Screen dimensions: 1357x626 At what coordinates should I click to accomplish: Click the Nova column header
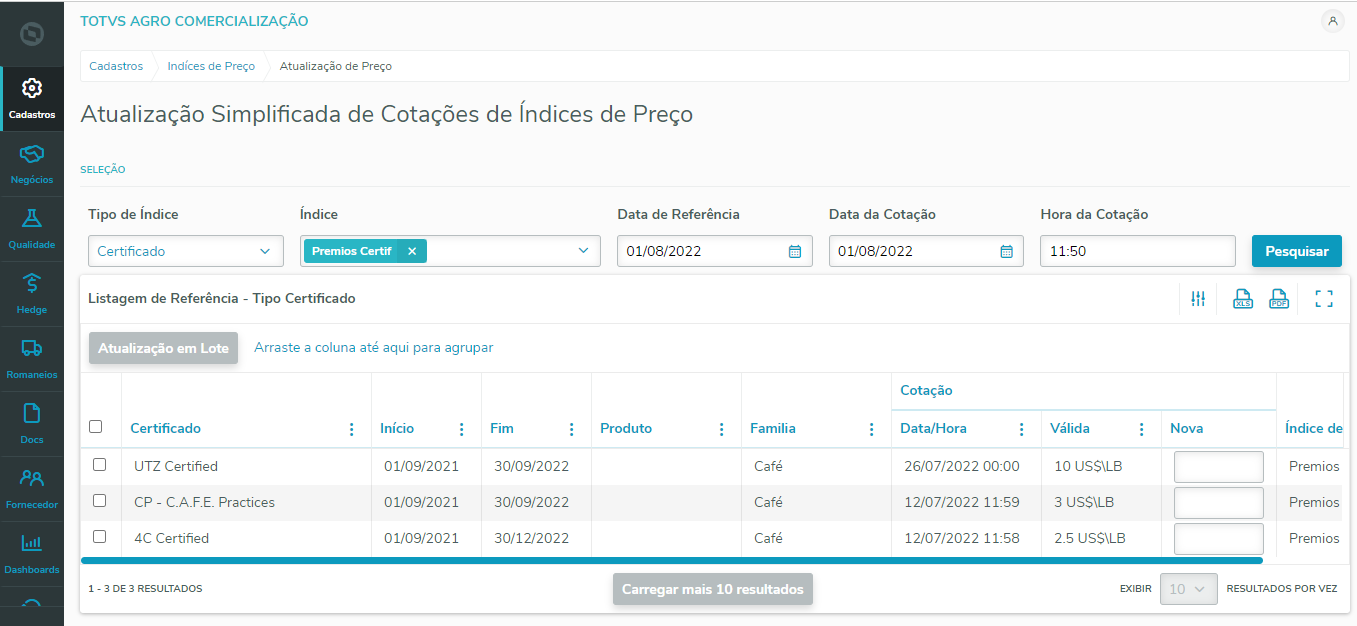pyautogui.click(x=1187, y=429)
